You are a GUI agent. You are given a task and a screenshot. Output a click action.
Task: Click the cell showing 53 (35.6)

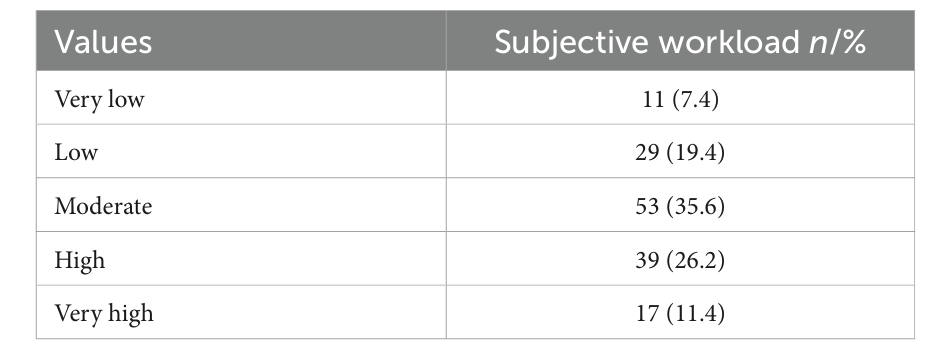coord(680,205)
